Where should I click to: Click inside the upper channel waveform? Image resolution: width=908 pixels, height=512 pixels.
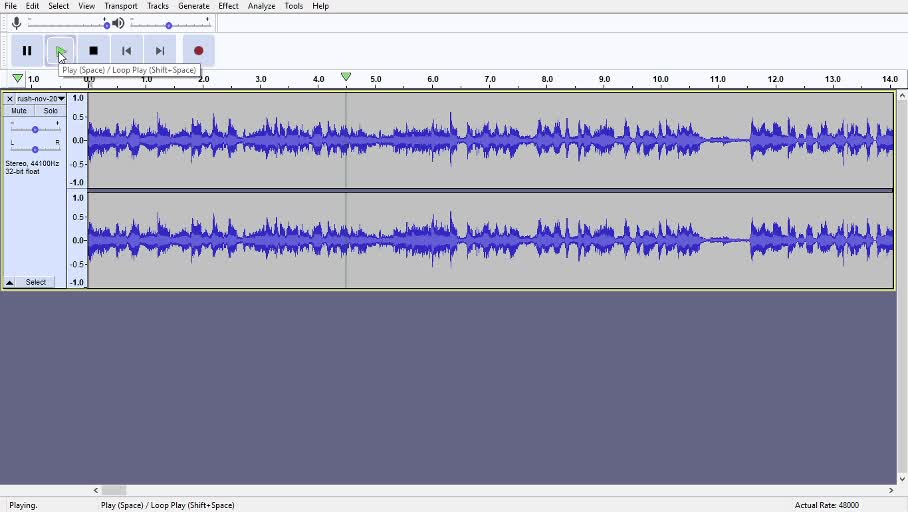490,140
